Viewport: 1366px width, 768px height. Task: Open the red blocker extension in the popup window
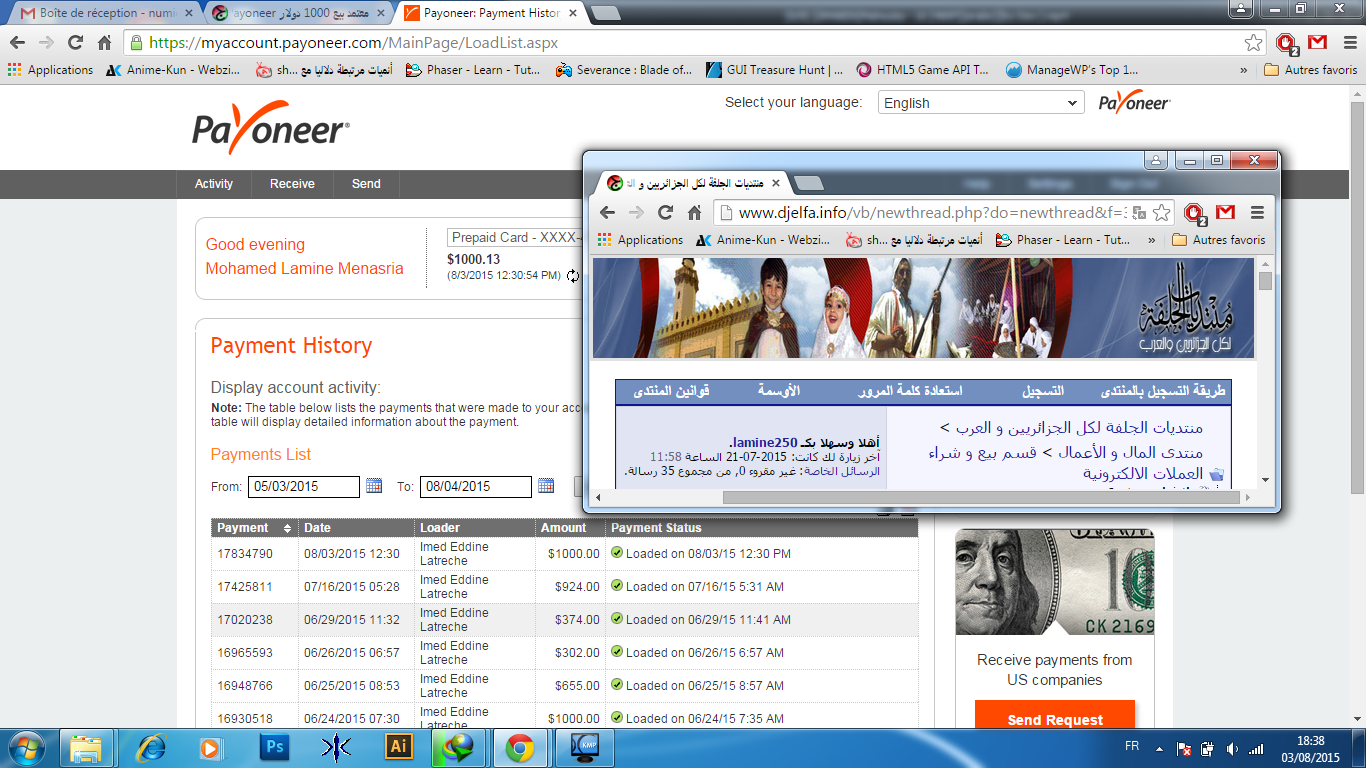pos(1193,213)
